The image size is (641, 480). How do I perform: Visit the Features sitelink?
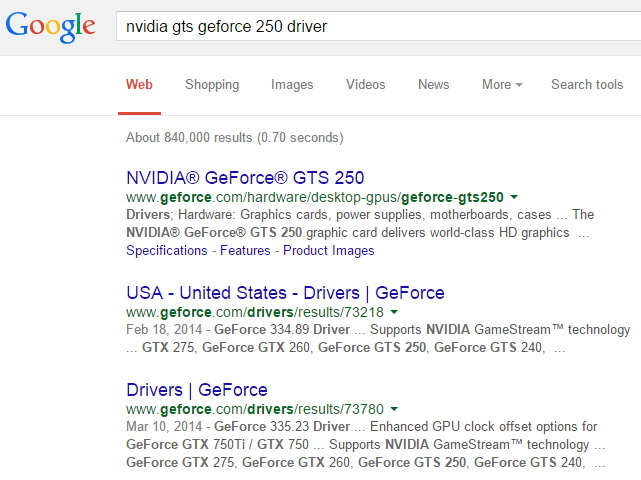(245, 251)
